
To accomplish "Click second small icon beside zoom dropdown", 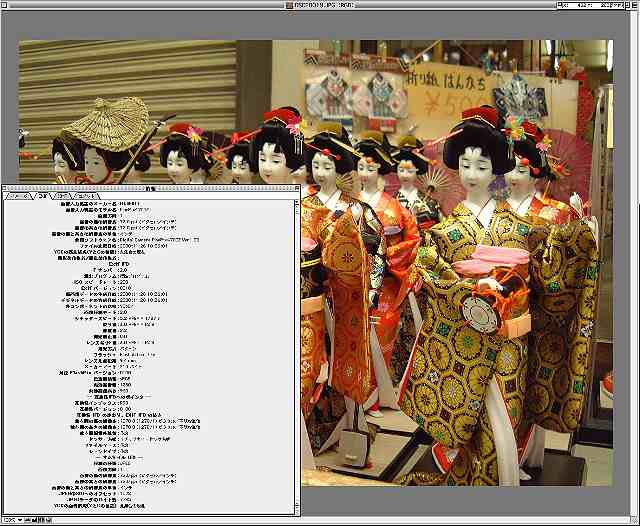I will coord(34,520).
